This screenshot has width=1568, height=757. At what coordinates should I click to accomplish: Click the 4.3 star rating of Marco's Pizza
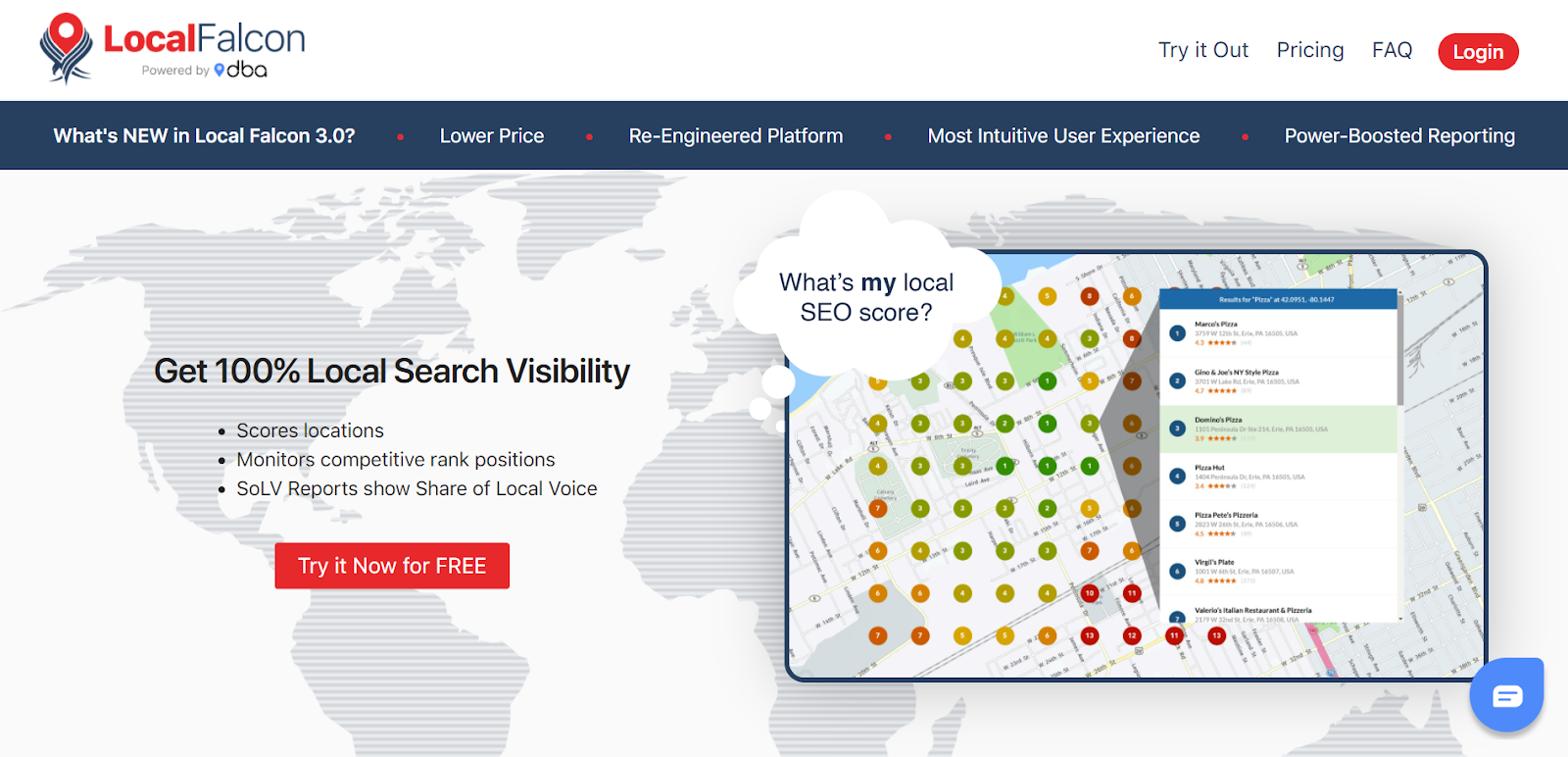click(x=1215, y=343)
